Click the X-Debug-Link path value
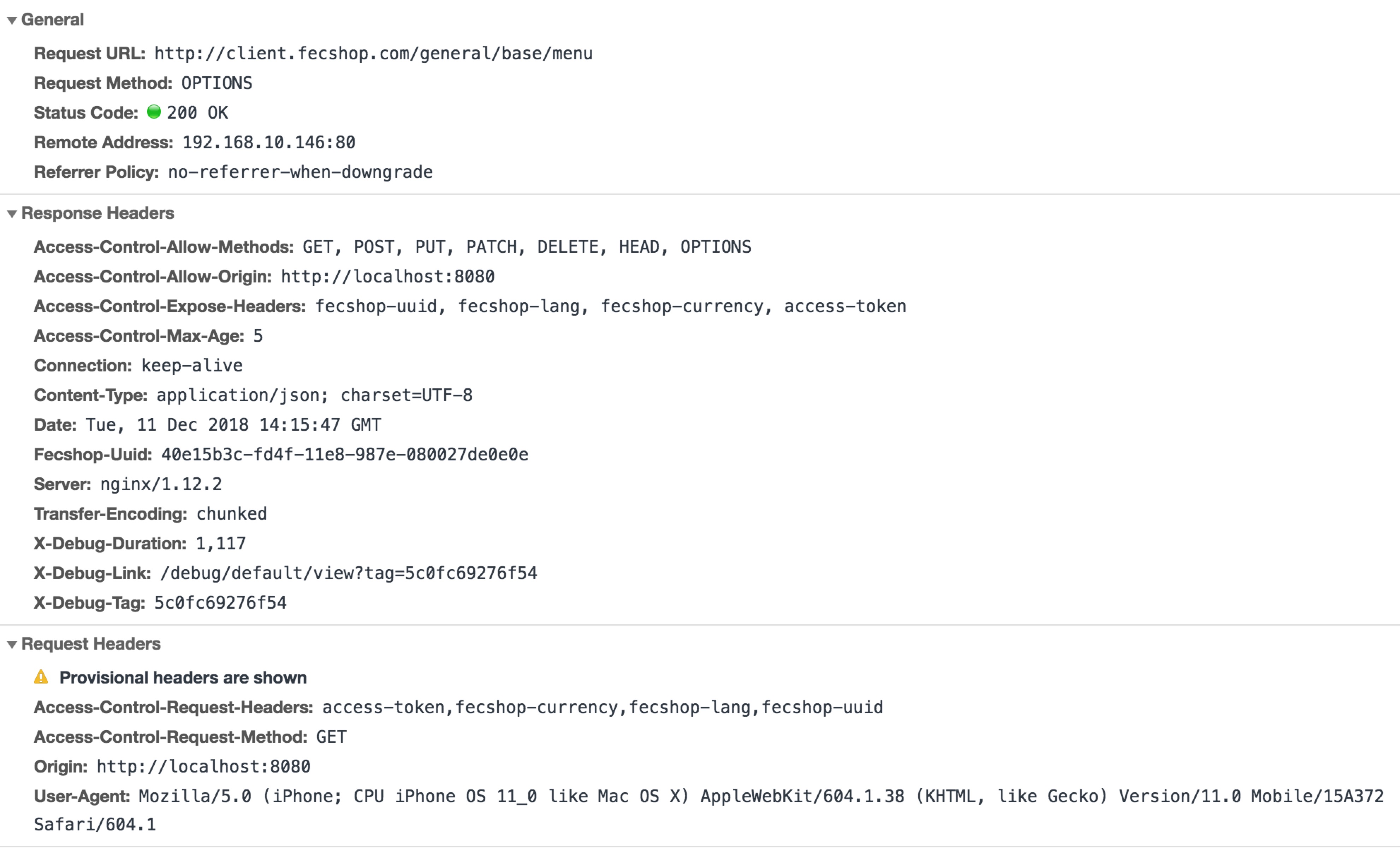 tap(348, 573)
